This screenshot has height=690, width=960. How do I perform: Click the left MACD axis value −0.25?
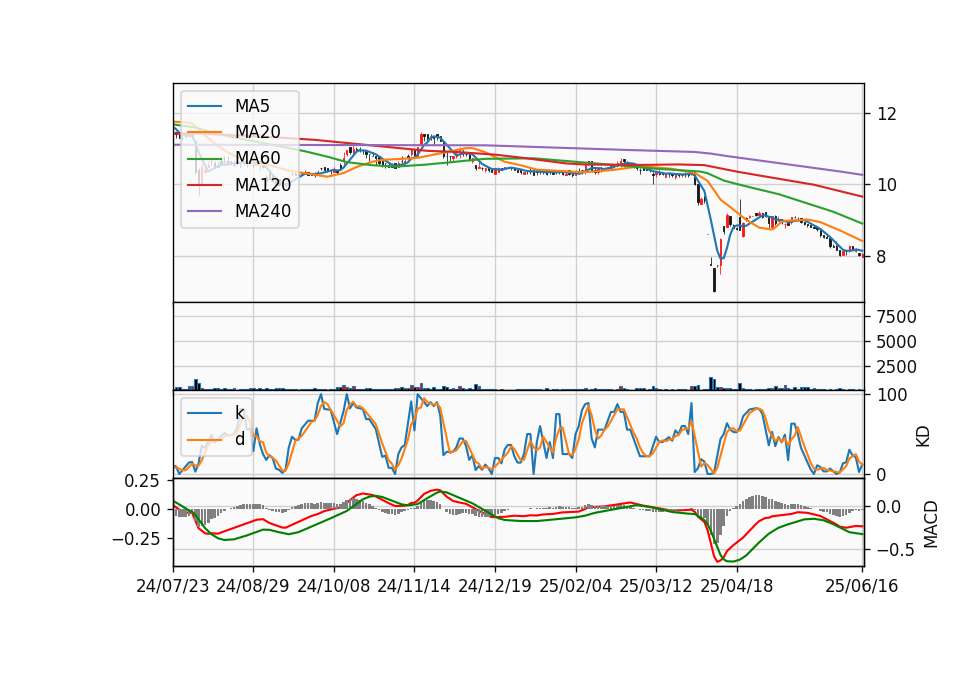(x=136, y=539)
